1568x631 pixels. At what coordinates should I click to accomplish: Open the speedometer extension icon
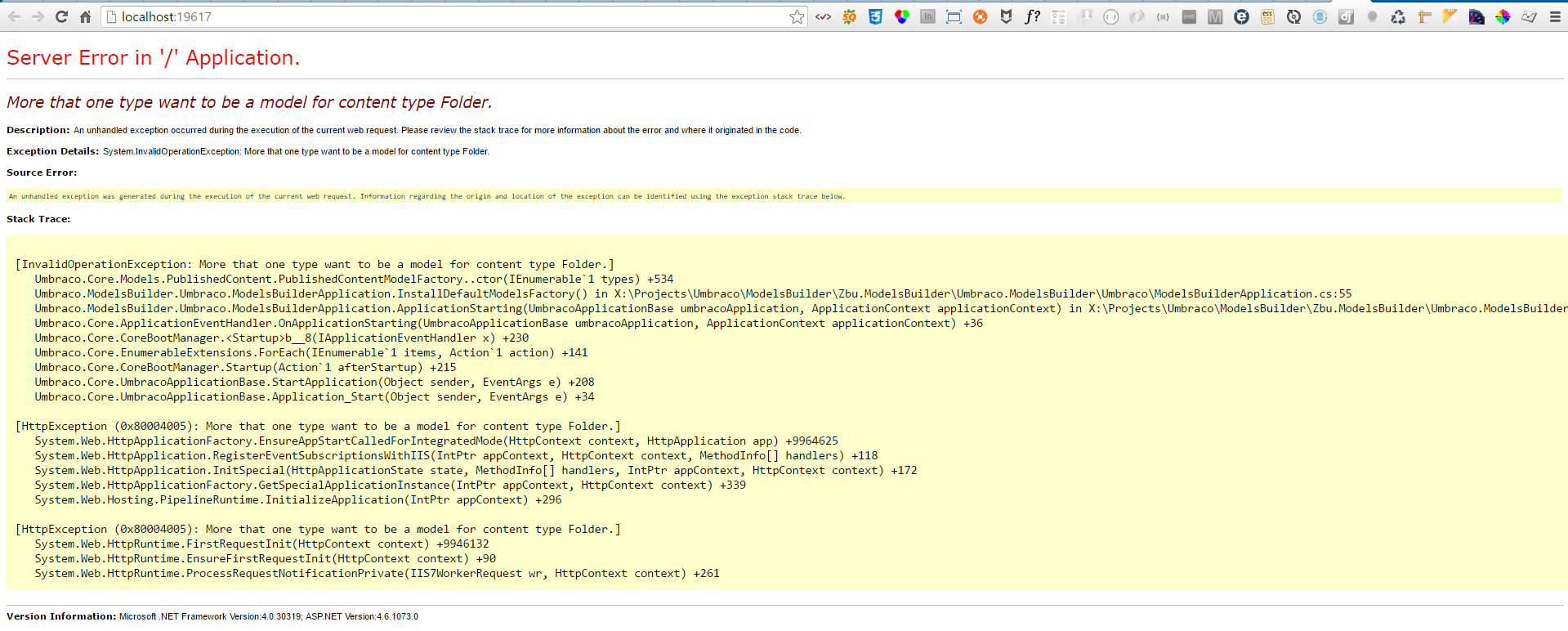click(x=1476, y=16)
